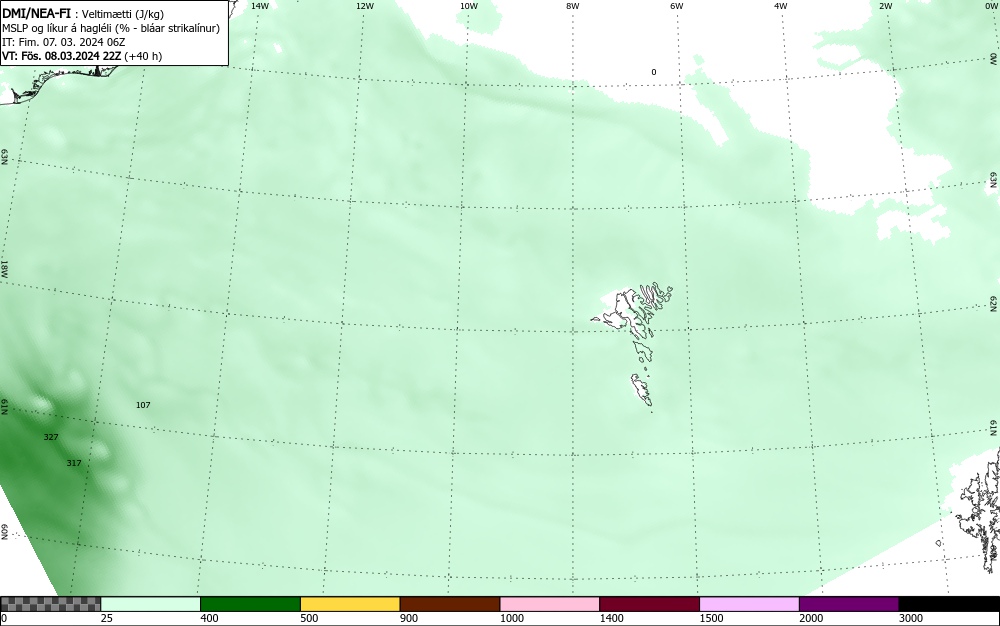
Task: Click the legend scale label 900
Action: pos(409,618)
